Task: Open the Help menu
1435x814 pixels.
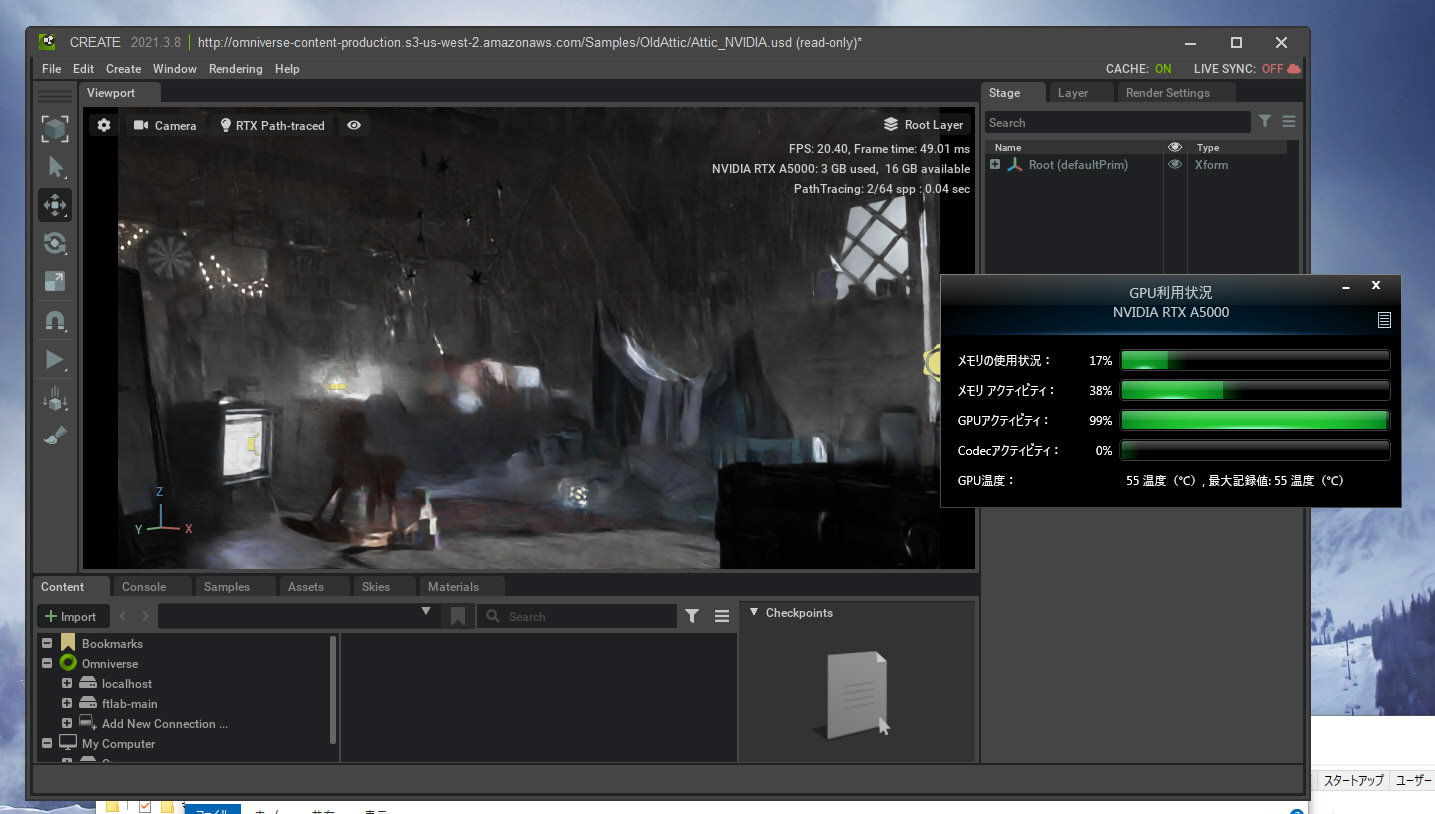Action: coord(287,69)
